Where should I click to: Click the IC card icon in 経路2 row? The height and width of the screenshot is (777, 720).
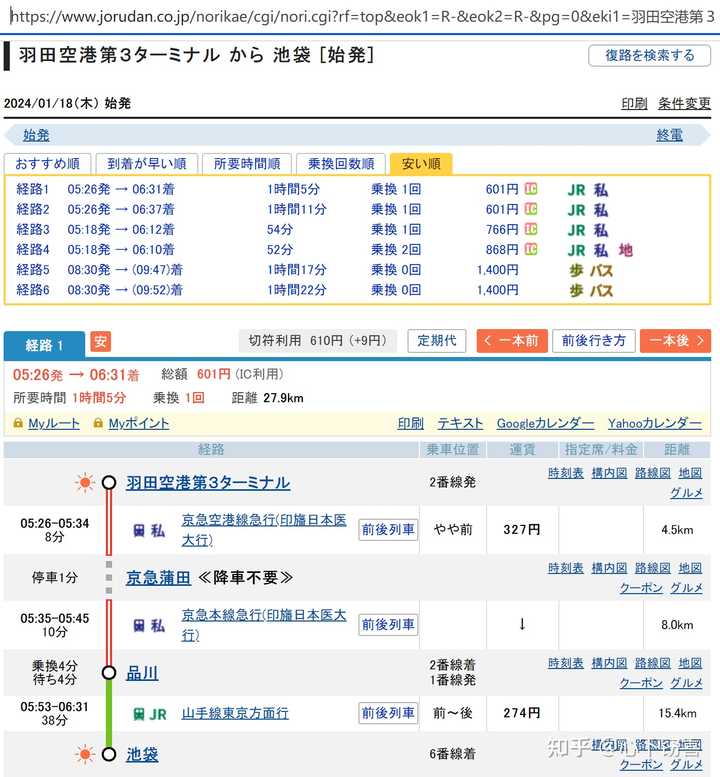coord(531,209)
